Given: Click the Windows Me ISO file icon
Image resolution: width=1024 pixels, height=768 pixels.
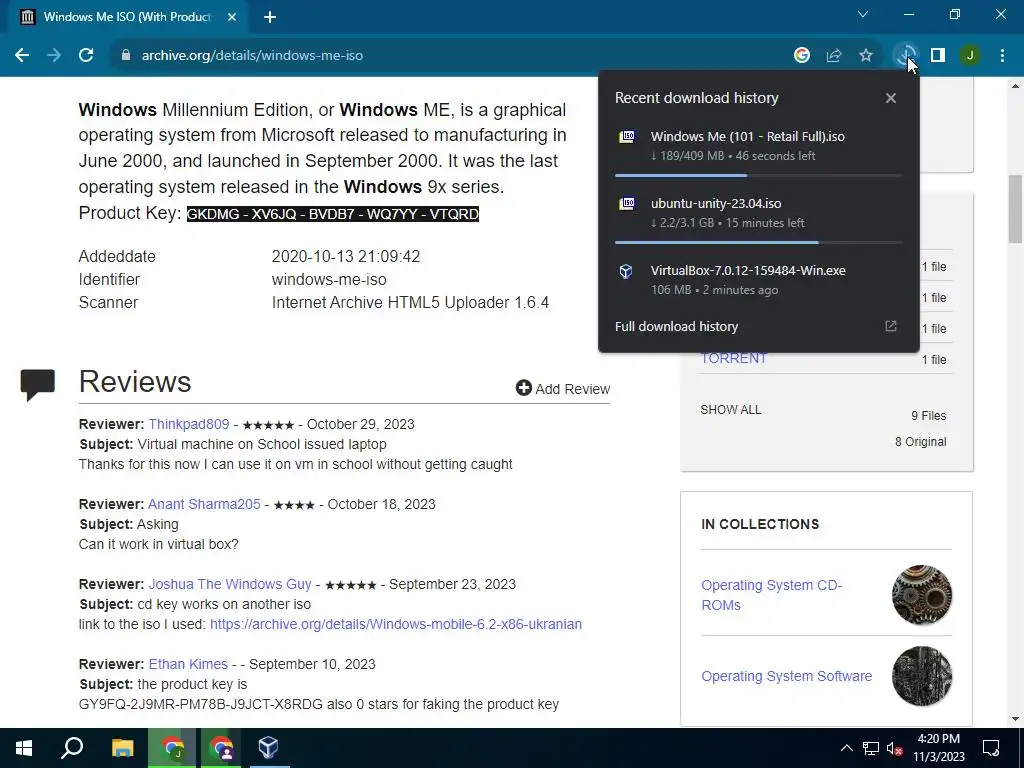Looking at the screenshot, I should (627, 136).
